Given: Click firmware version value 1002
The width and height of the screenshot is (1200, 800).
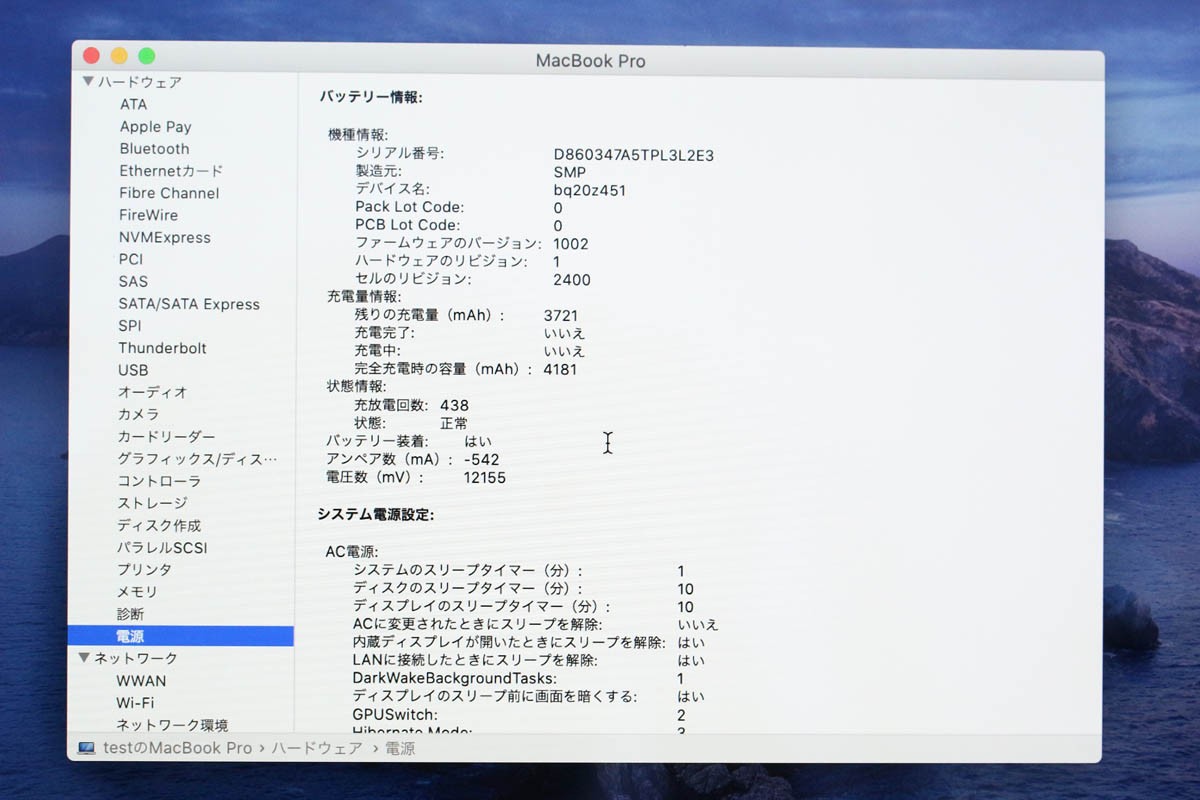Looking at the screenshot, I should 571,244.
